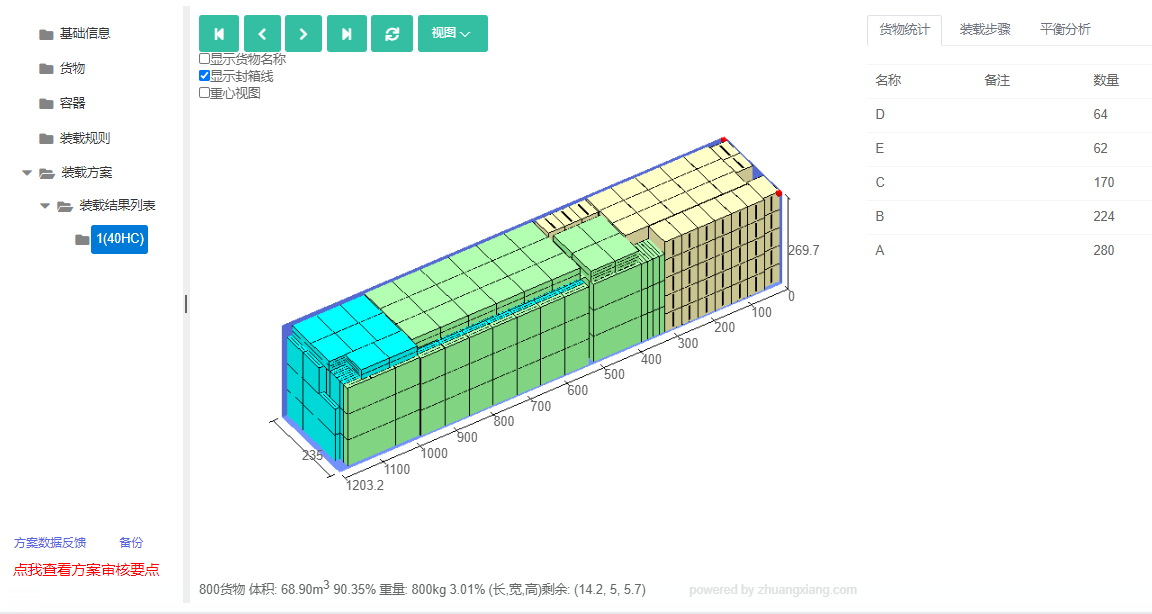Collapse the 装载结果列表 tree arrow
Viewport: 1152px width, 614px height.
(x=45, y=206)
